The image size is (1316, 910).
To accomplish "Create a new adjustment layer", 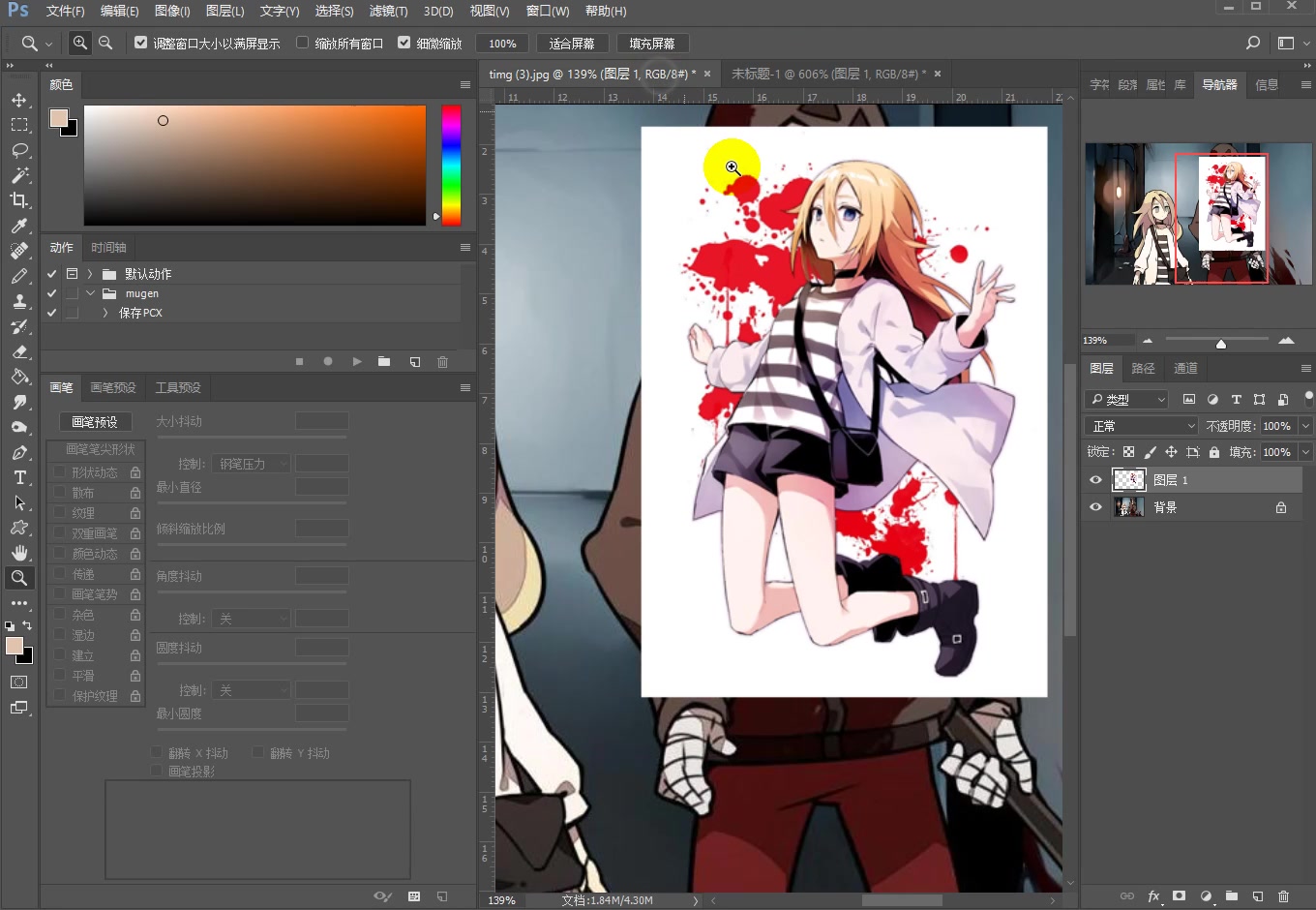I will click(1206, 896).
